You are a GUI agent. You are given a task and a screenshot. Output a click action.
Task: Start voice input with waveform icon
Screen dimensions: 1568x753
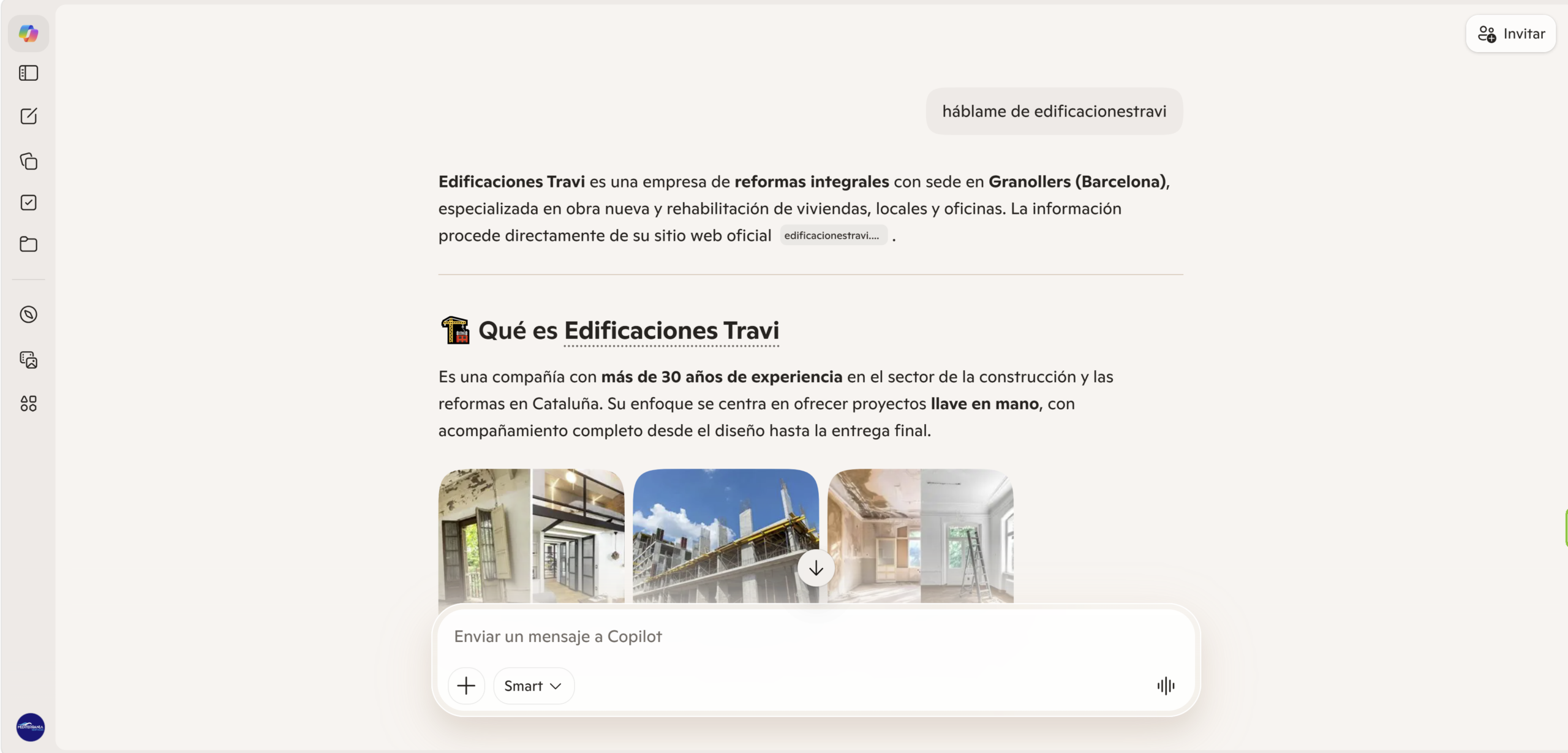pos(1166,686)
